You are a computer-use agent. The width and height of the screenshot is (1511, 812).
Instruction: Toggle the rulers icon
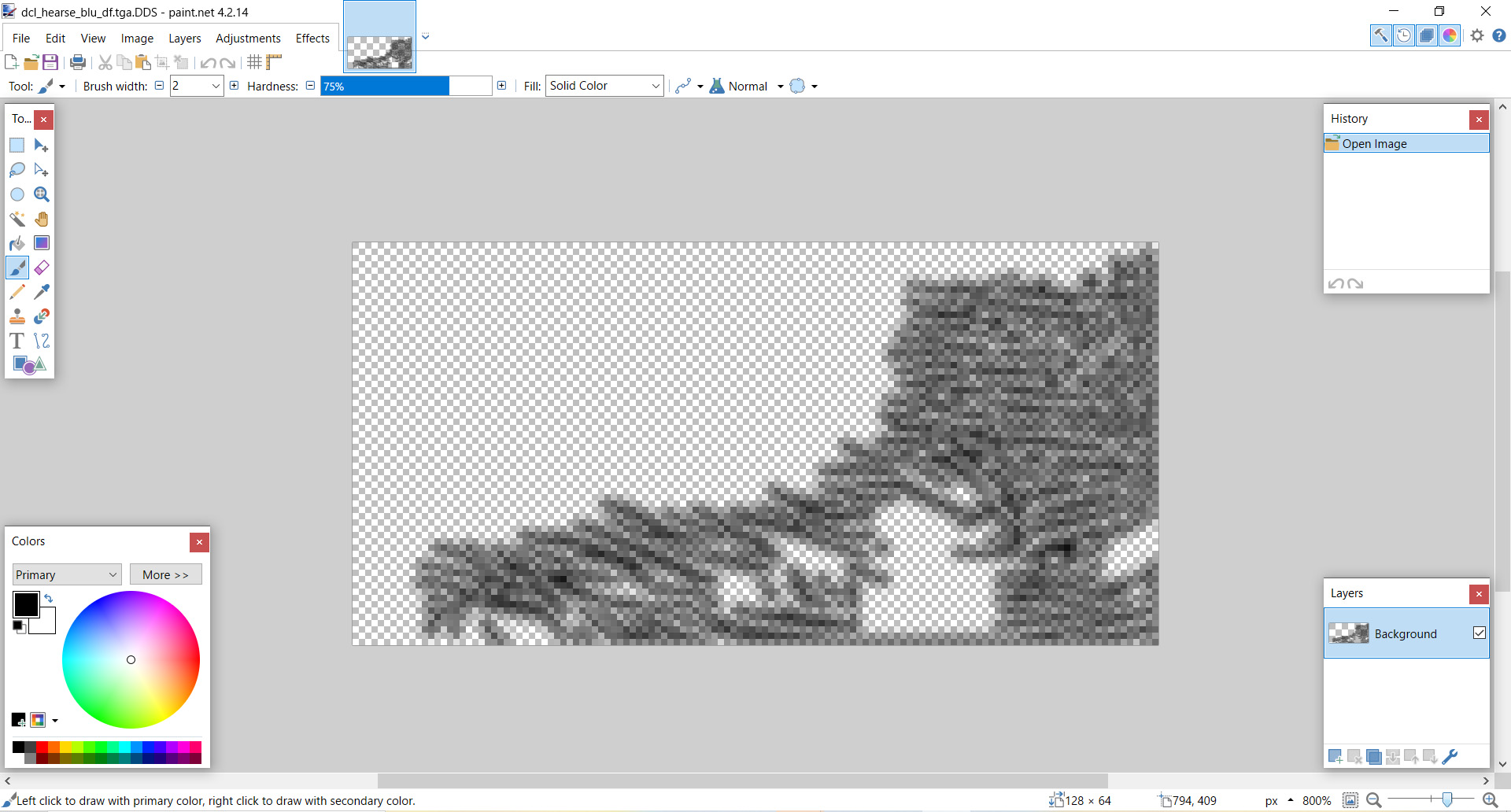(274, 62)
